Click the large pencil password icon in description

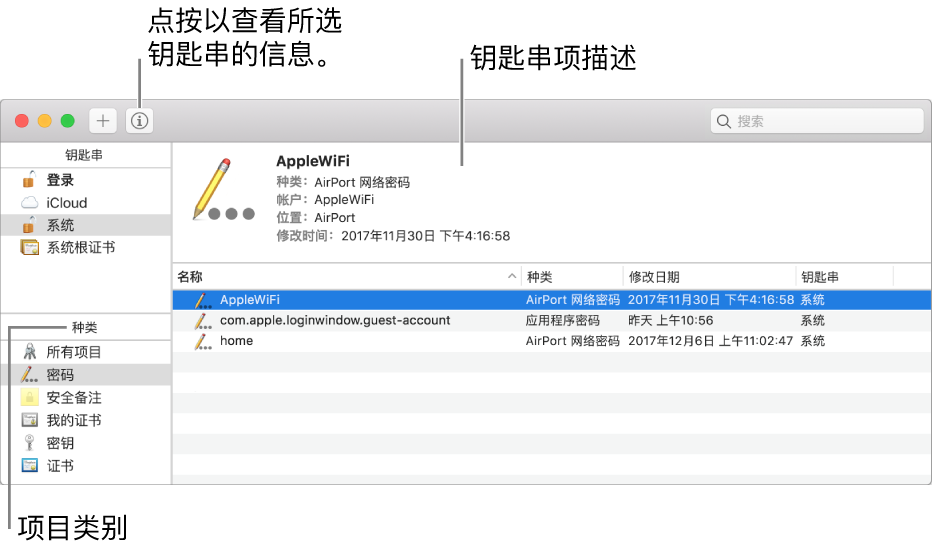tap(223, 189)
